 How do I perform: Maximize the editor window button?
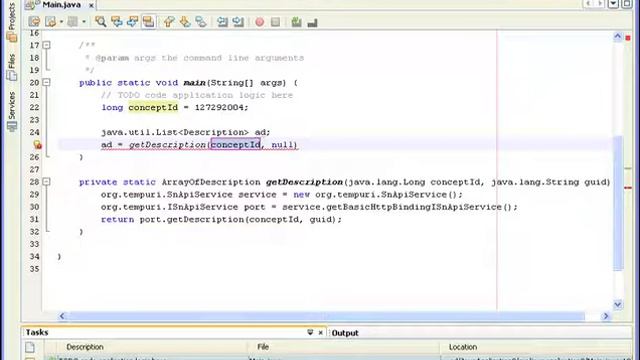tap(627, 4)
